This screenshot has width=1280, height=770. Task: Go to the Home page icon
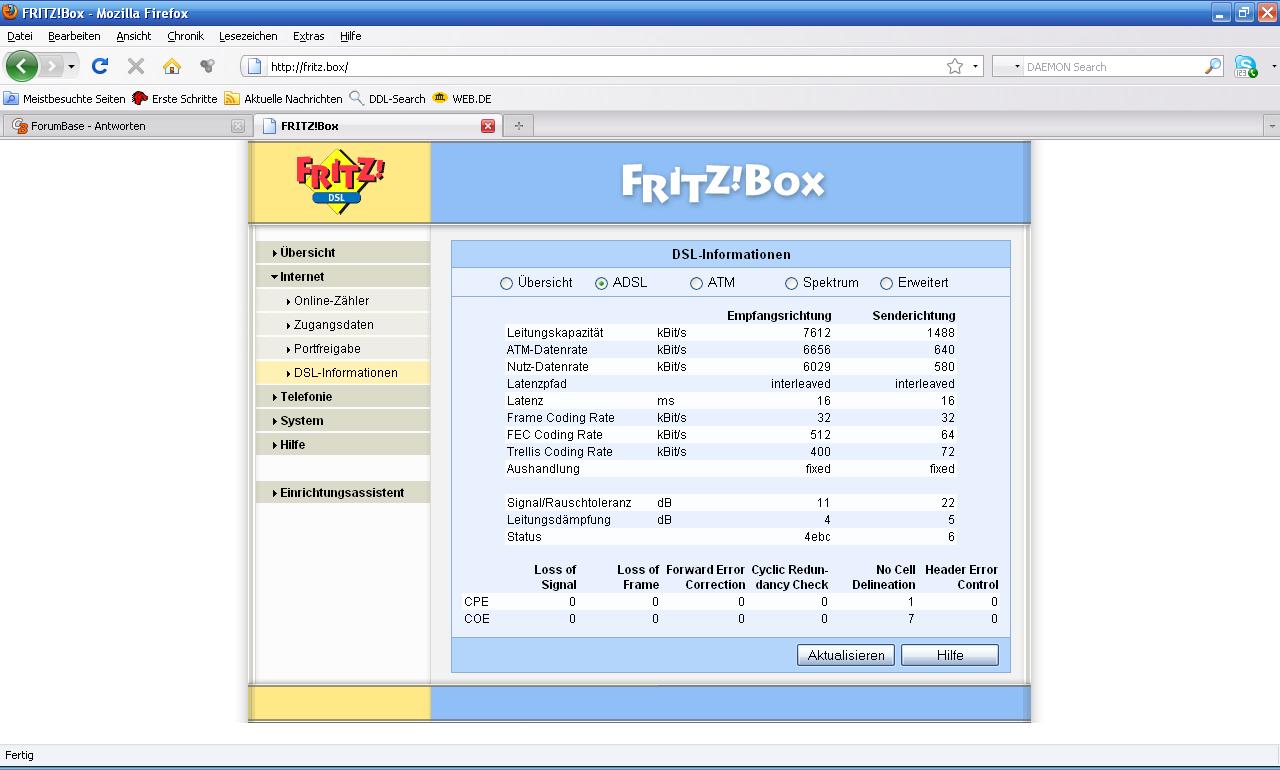coord(172,66)
